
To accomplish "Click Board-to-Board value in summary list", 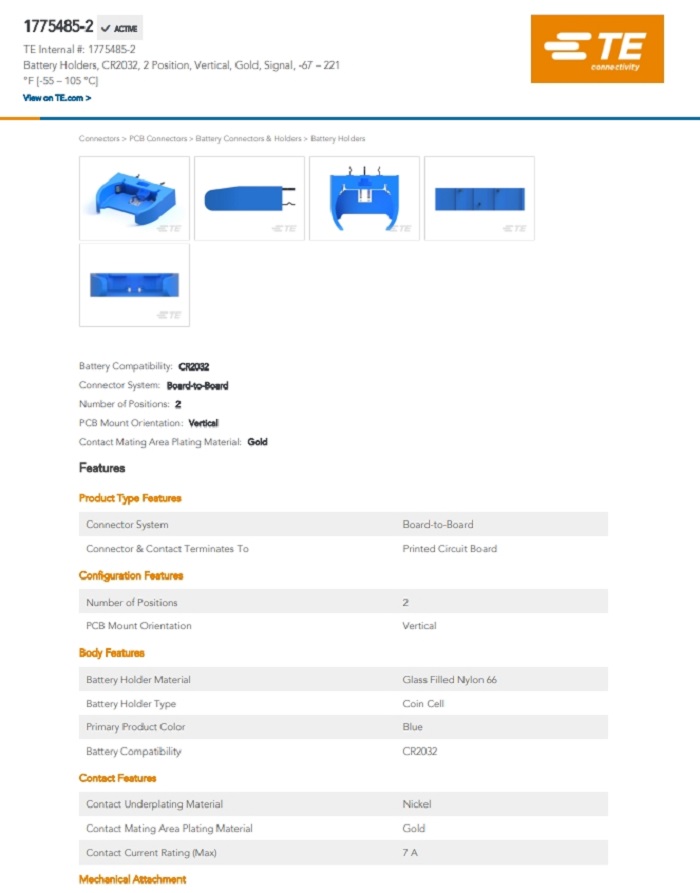I will coord(198,386).
